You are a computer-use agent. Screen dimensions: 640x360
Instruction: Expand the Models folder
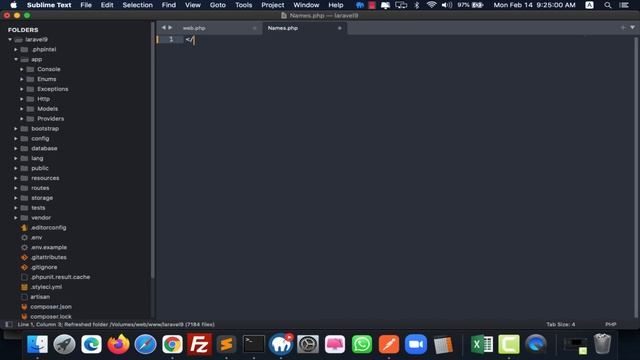coord(22,109)
